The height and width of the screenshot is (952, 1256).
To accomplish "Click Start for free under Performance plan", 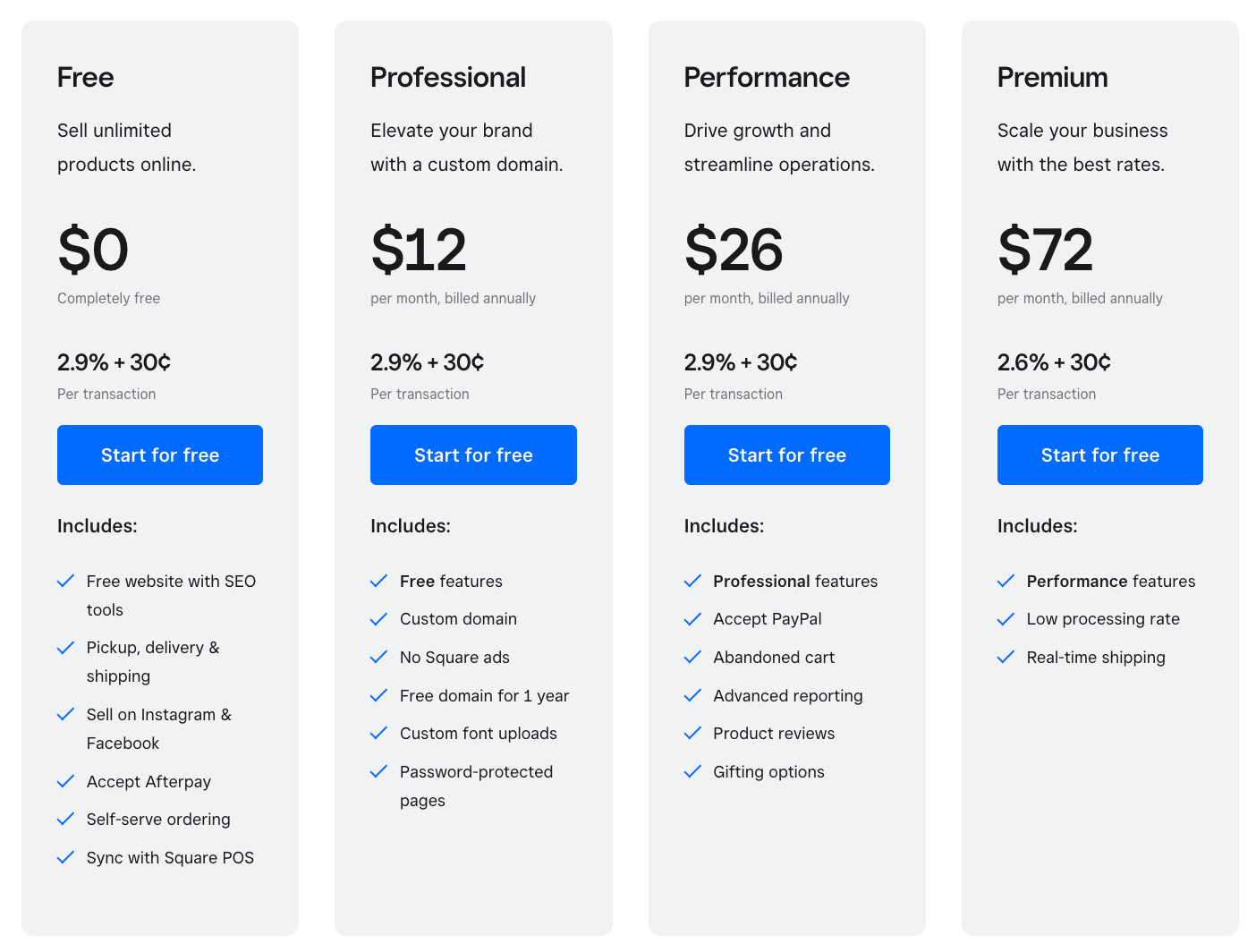I will click(x=787, y=455).
